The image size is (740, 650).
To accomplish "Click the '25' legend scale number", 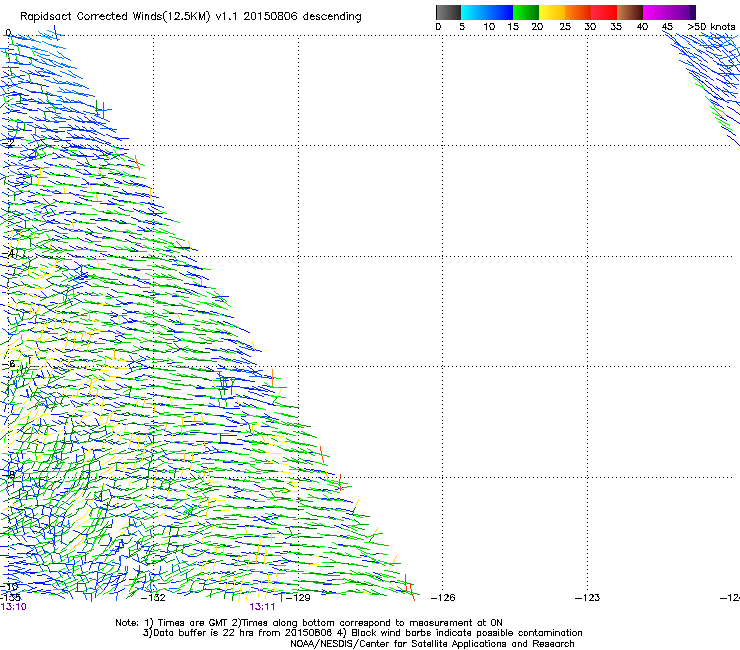I will click(565, 27).
